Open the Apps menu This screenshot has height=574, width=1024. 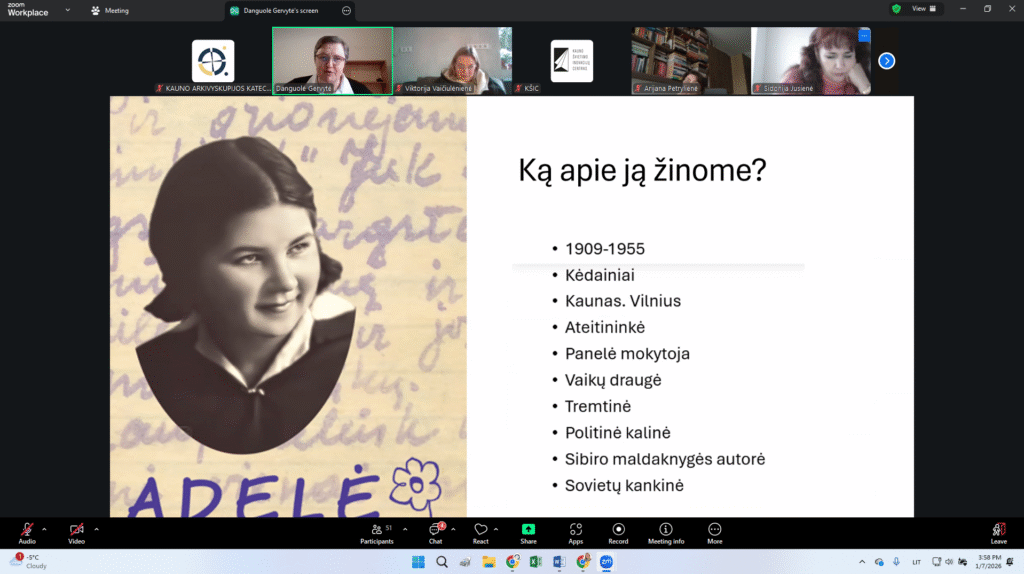coord(576,531)
